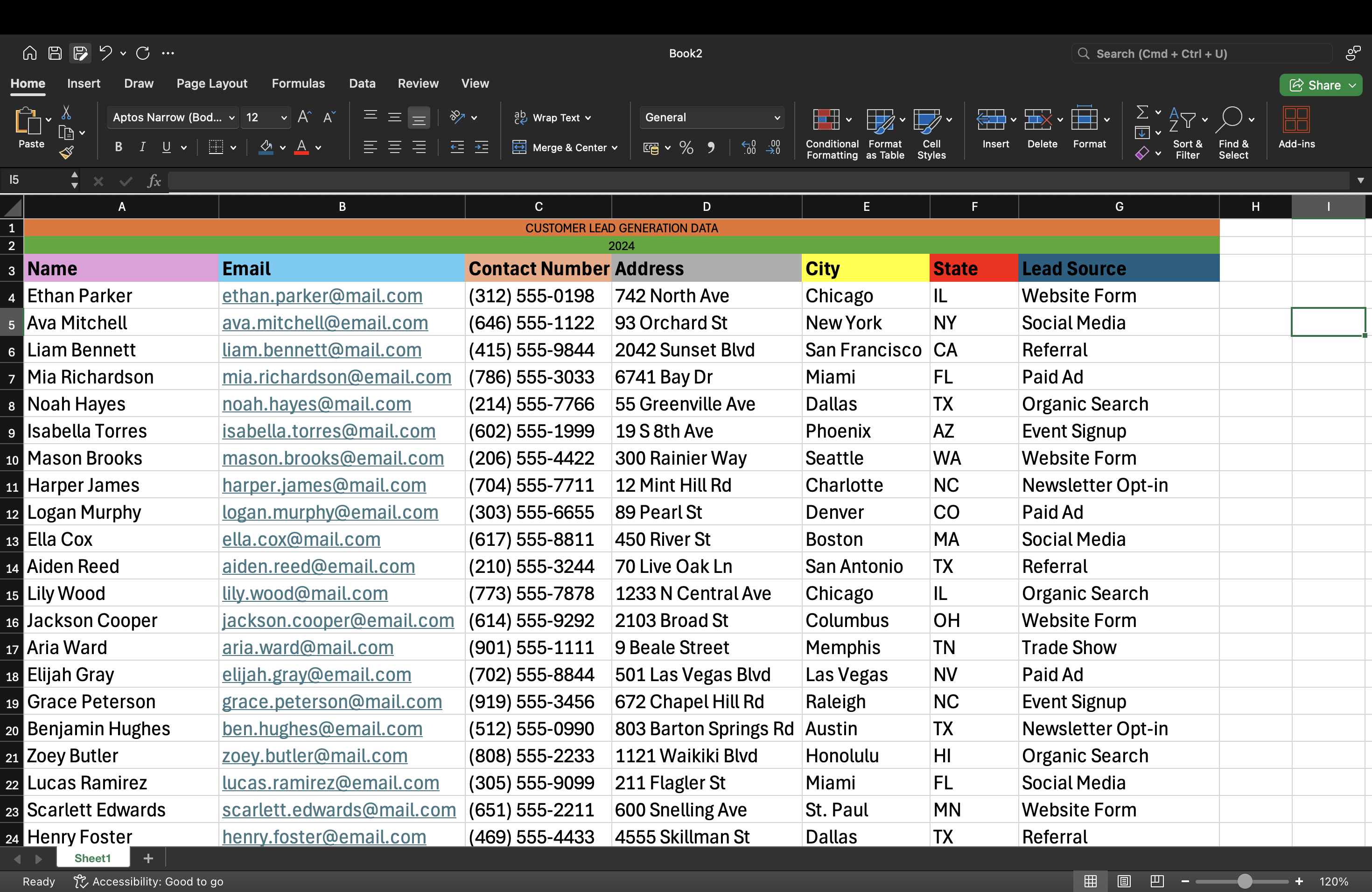Adjust the zoom slider in the status bar
The height and width of the screenshot is (892, 1372).
point(1244,881)
